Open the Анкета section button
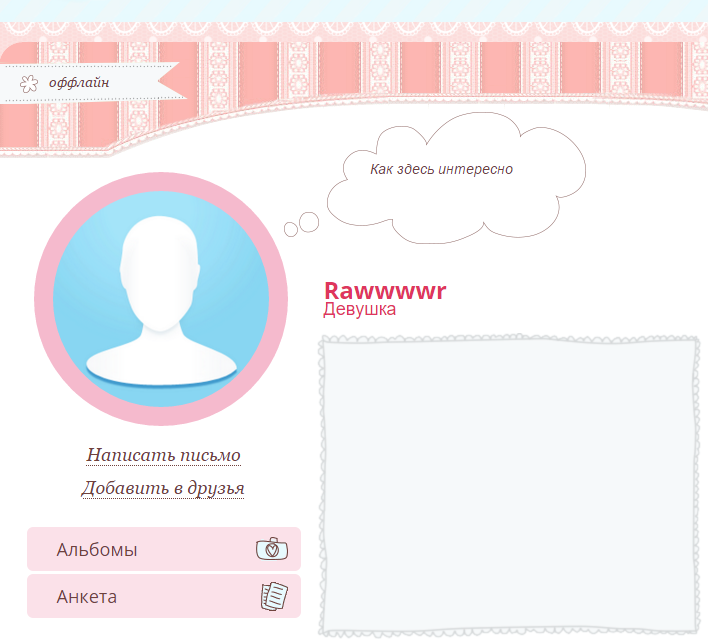 point(164,596)
